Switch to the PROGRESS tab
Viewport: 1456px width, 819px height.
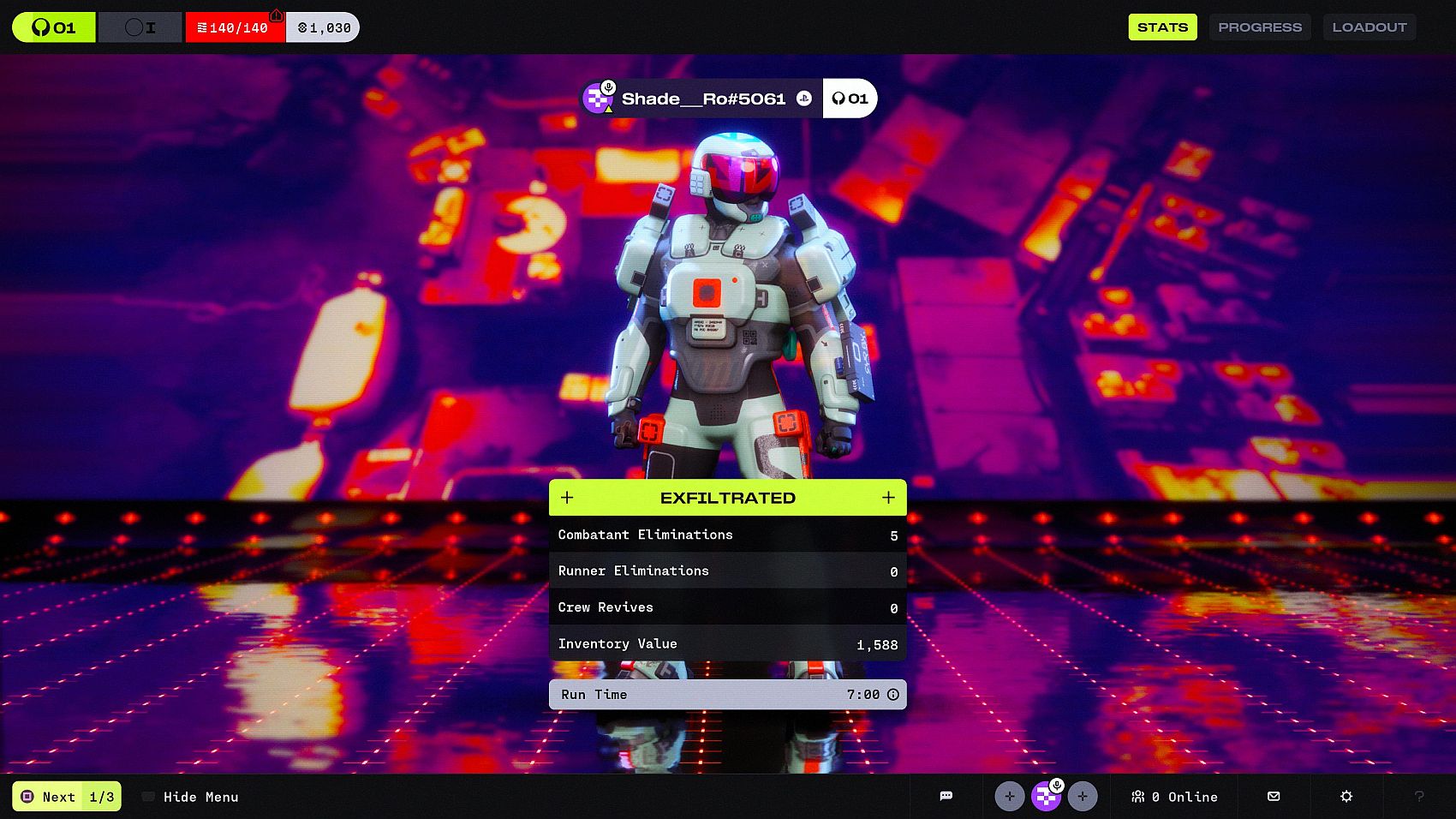point(1259,27)
